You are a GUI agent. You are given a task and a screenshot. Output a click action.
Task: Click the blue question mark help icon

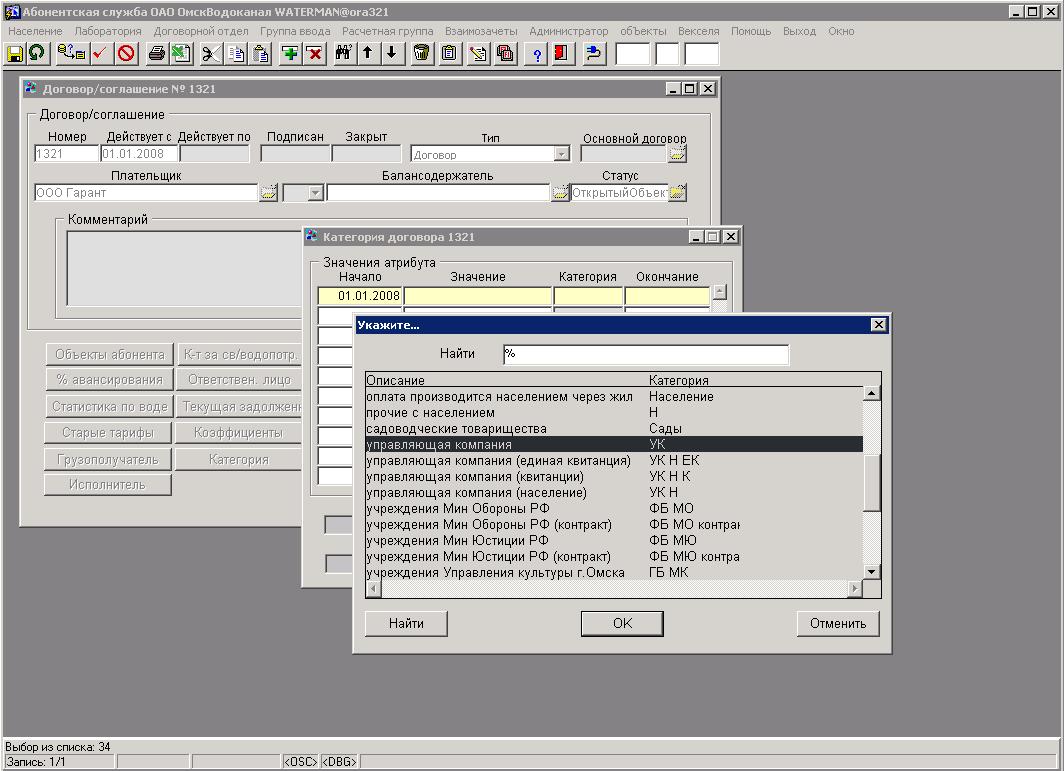click(x=537, y=54)
